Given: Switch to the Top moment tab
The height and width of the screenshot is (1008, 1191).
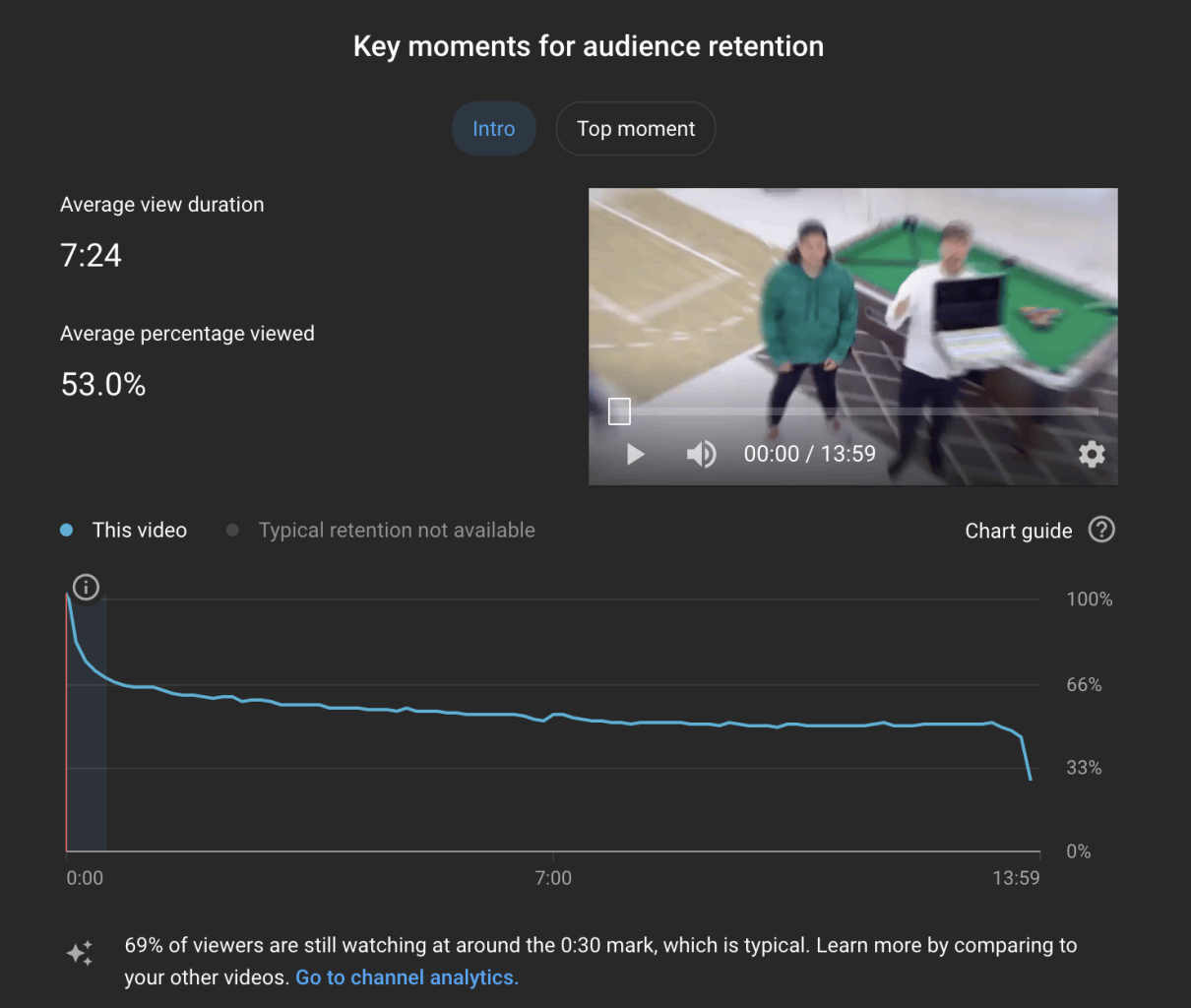Looking at the screenshot, I should [x=636, y=129].
